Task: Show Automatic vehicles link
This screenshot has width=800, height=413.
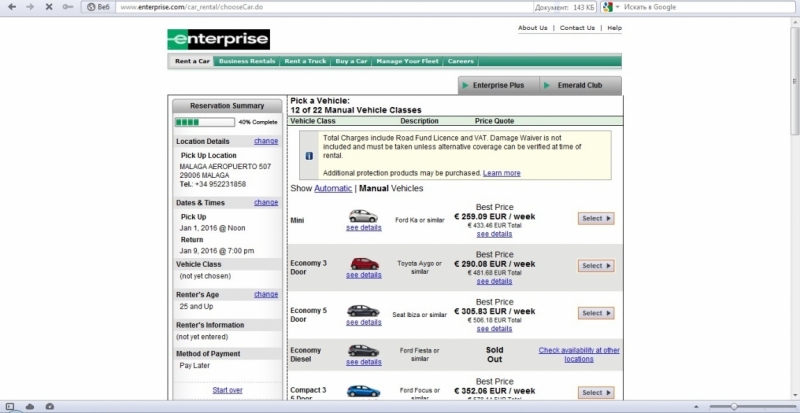Action: 333,188
